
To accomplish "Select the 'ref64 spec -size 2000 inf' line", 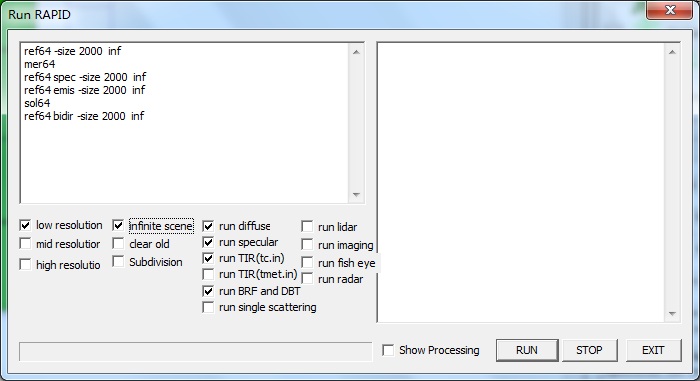I will (x=85, y=77).
